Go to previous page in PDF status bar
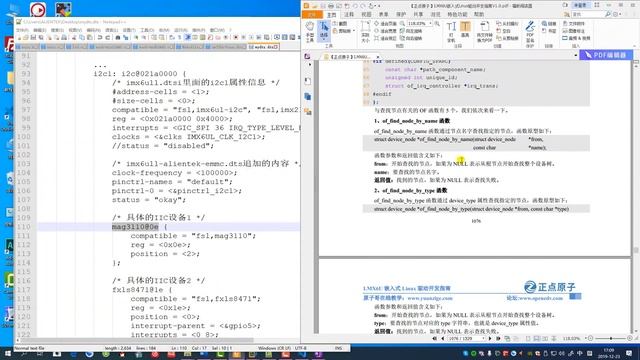The height and width of the screenshot is (360, 640). [x=442, y=338]
